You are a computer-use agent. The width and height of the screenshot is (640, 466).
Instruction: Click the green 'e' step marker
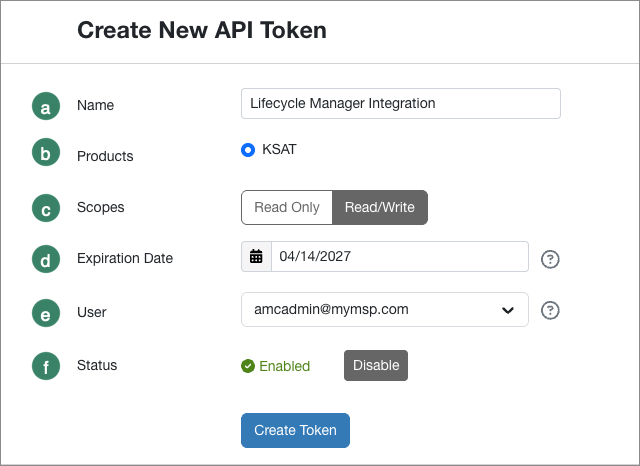45,313
